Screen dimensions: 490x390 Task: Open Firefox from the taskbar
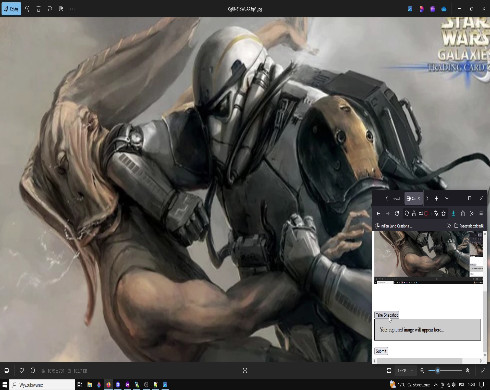coord(108,385)
